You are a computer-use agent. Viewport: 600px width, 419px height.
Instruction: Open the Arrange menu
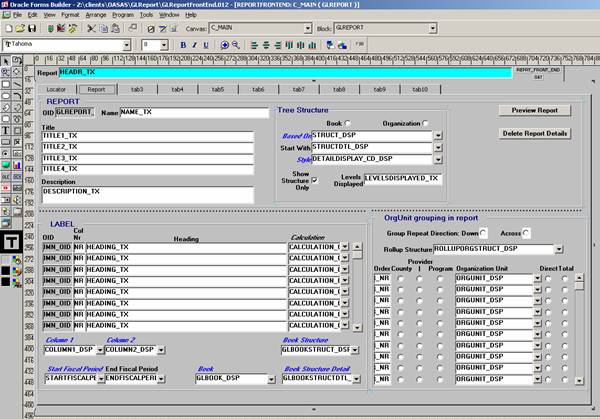coord(96,15)
